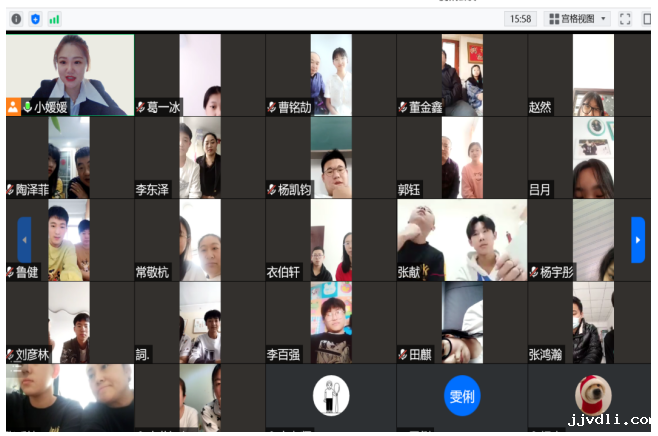658x436 pixels.
Task: Click the green microphone icon of 小媛媛
Action: [x=27, y=106]
